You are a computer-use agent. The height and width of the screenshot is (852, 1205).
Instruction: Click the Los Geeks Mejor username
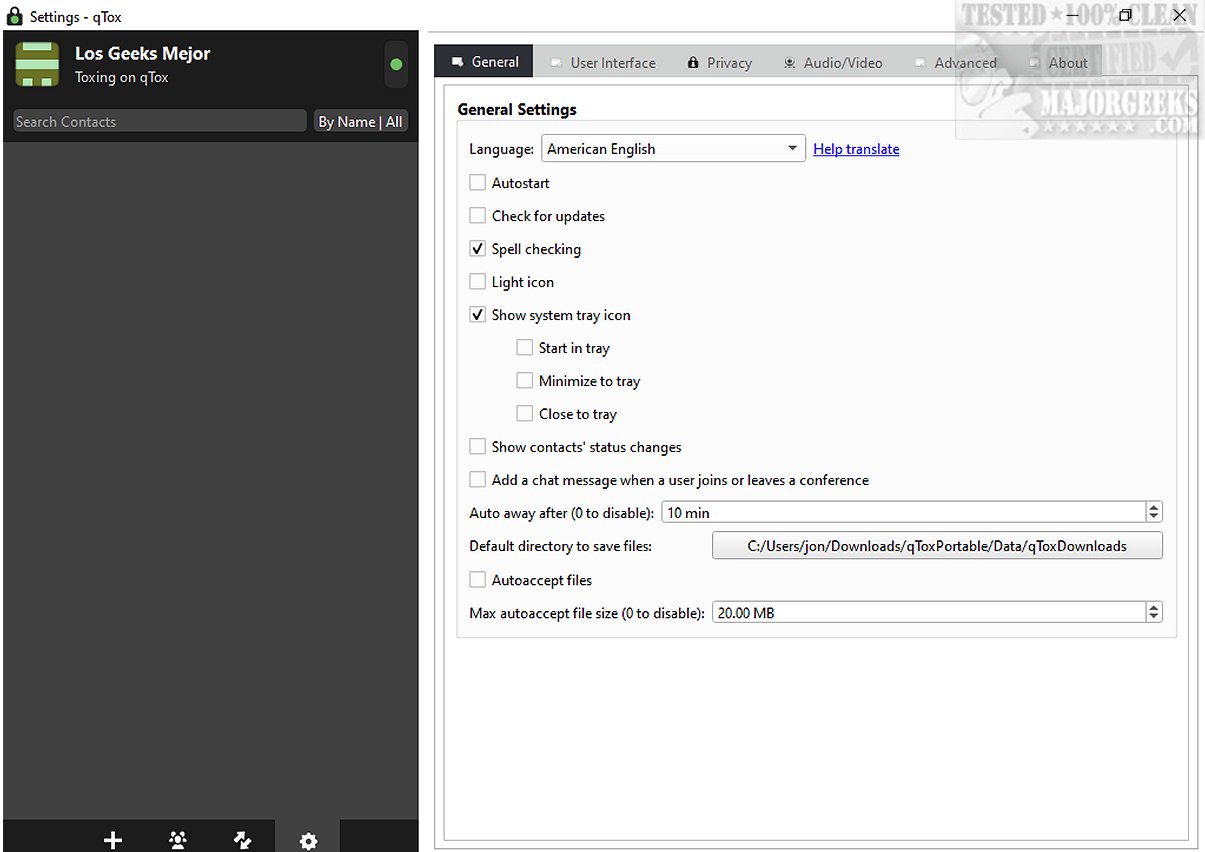click(143, 54)
